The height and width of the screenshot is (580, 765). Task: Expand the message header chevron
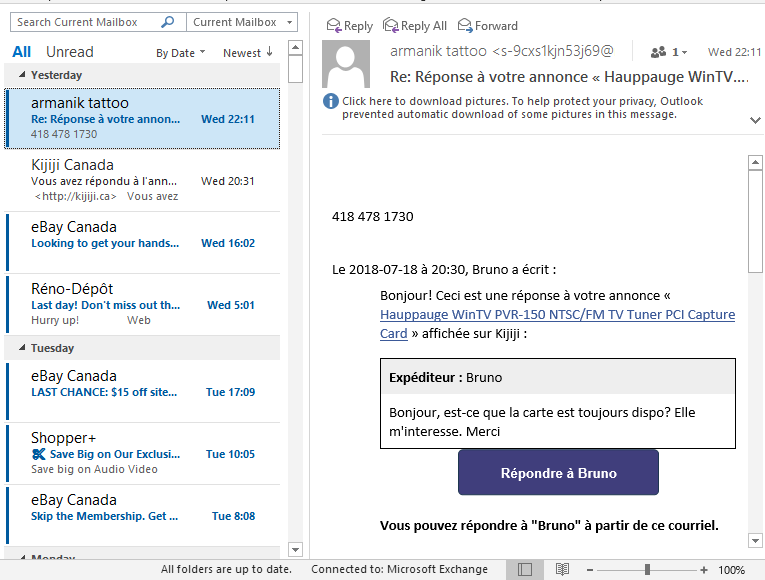coord(755,120)
